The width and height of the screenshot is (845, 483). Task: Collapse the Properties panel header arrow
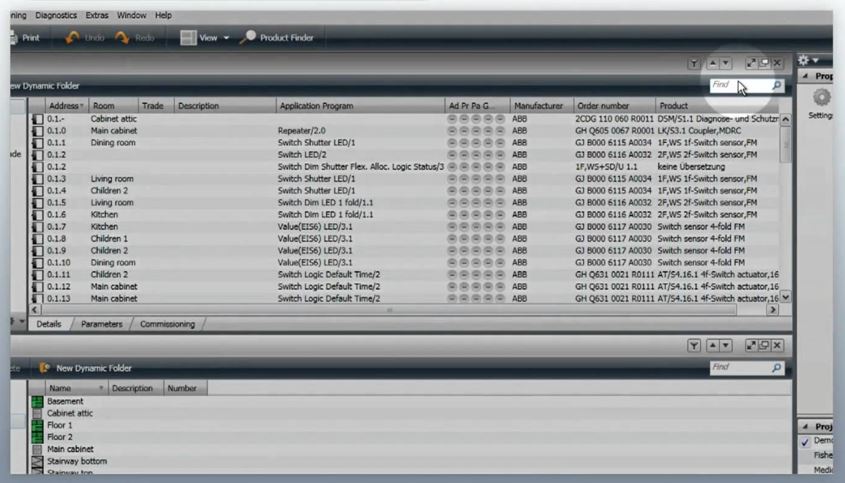(806, 76)
